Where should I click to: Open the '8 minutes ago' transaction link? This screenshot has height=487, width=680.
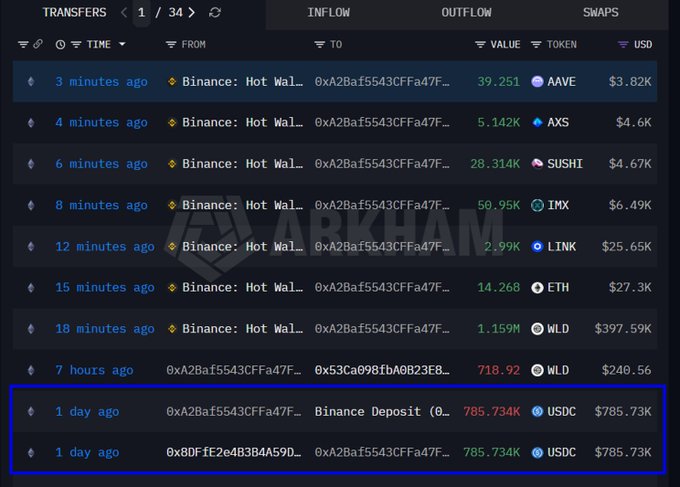101,205
